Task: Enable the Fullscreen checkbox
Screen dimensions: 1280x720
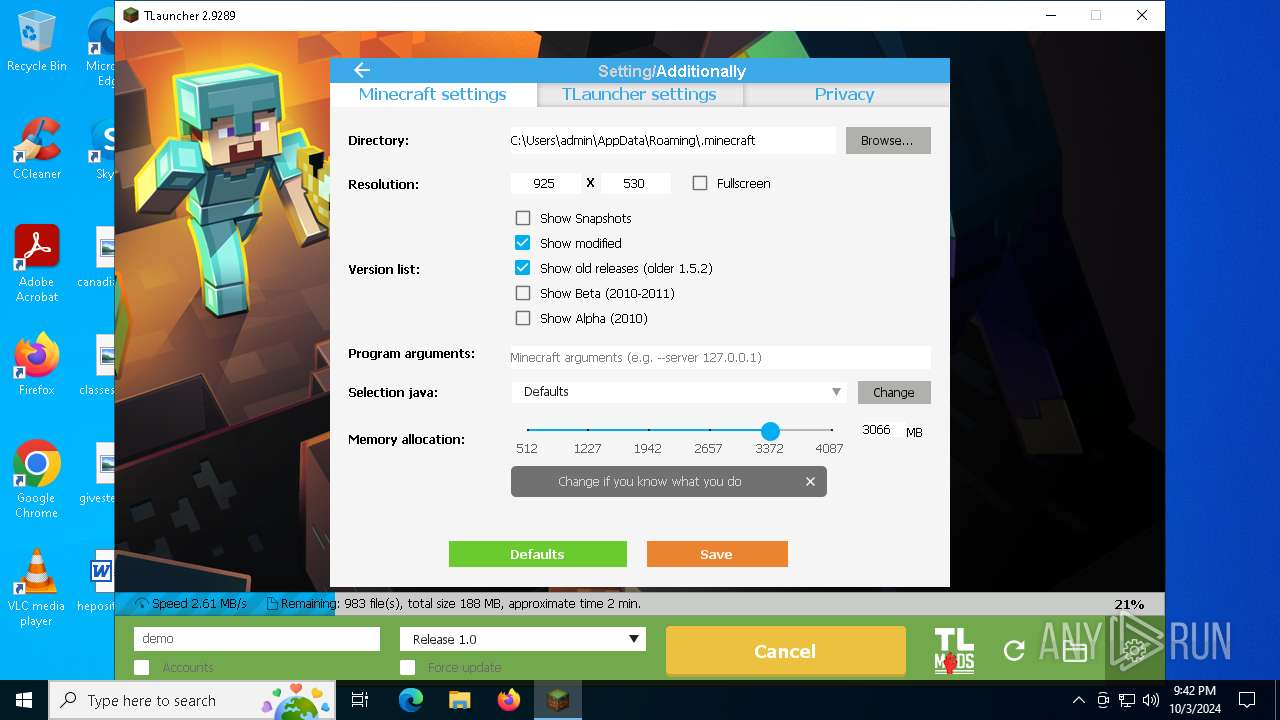Action: pyautogui.click(x=700, y=183)
